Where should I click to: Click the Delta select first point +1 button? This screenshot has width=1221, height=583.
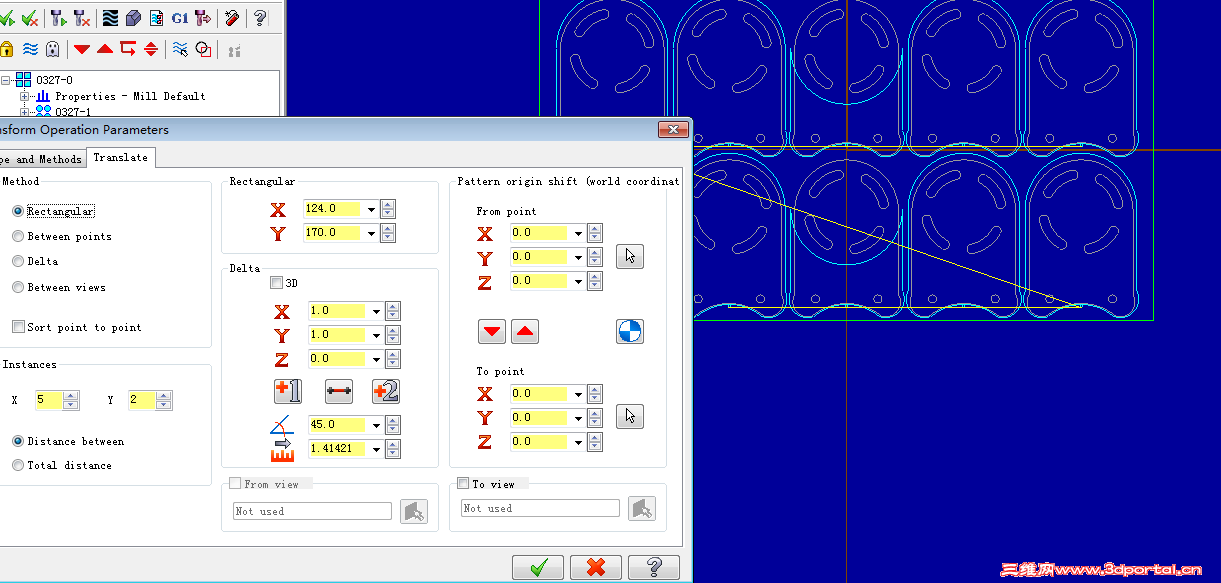pyautogui.click(x=288, y=392)
